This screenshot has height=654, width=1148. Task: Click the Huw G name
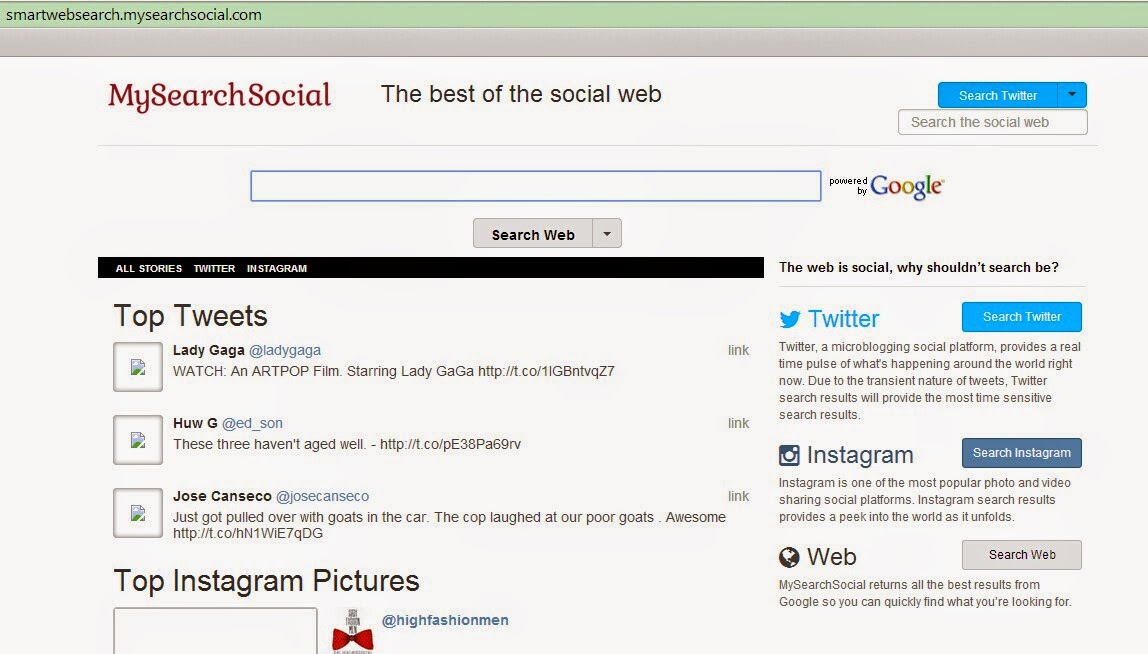(195, 423)
